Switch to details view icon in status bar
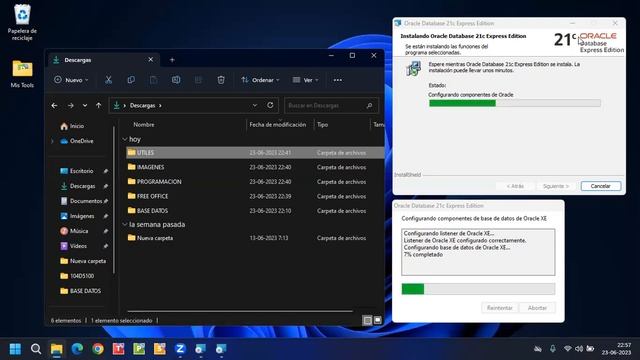This screenshot has width=640, height=360. click(367, 320)
